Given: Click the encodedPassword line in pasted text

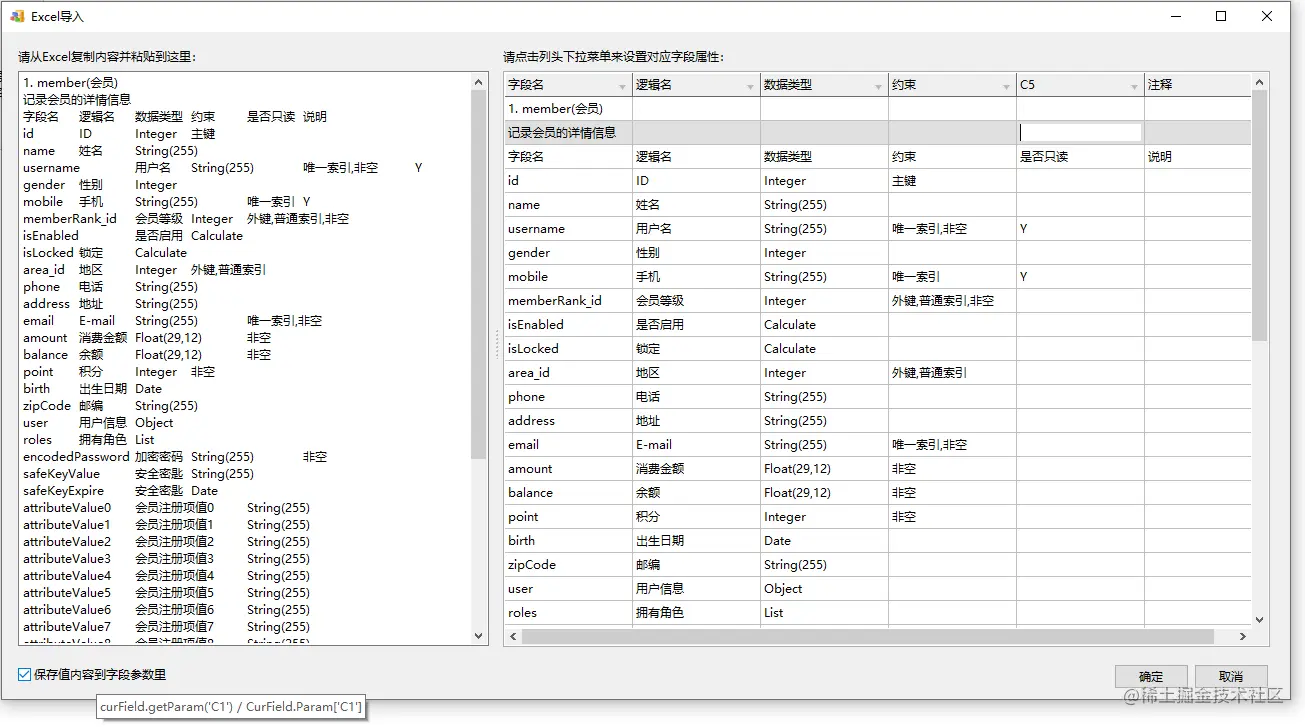Looking at the screenshot, I should pos(175,456).
